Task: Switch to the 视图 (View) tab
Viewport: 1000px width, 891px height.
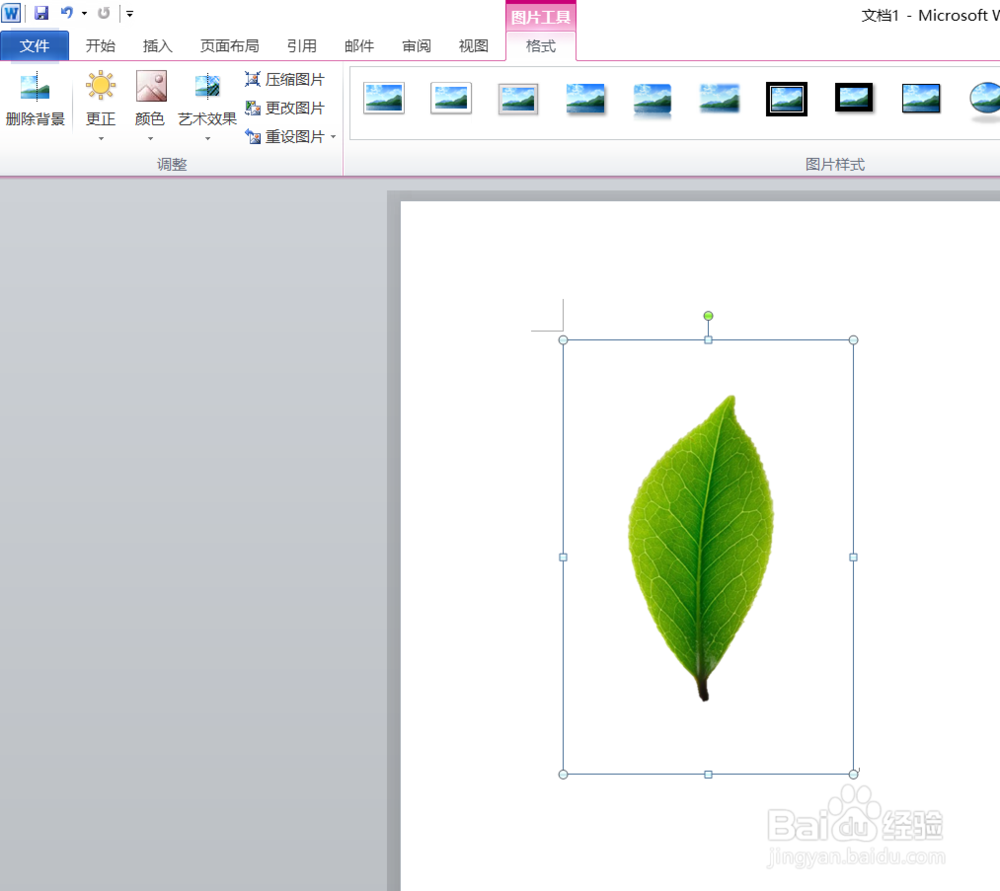Action: 474,46
